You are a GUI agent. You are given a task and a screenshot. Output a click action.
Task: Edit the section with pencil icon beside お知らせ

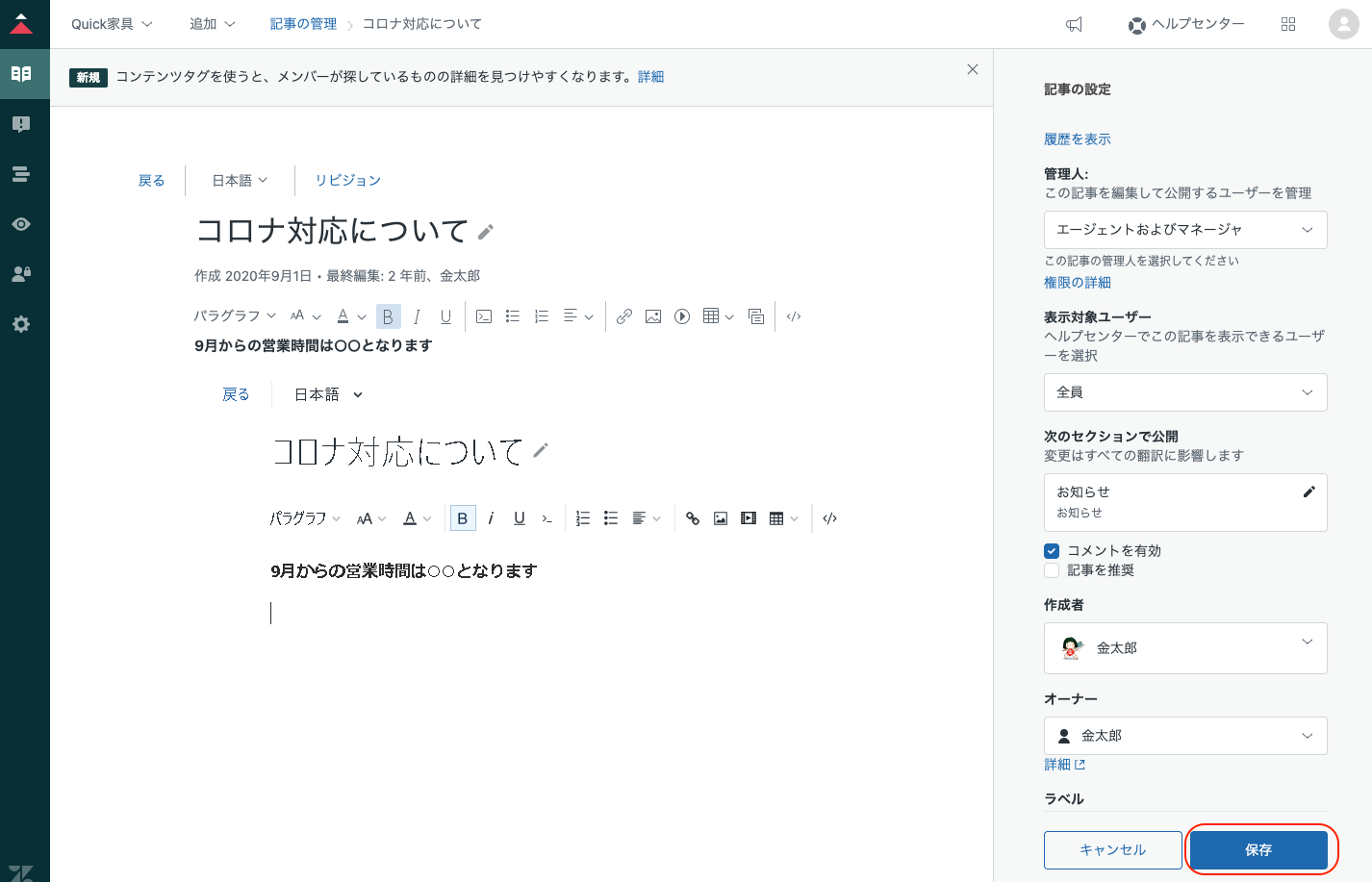tap(1308, 491)
